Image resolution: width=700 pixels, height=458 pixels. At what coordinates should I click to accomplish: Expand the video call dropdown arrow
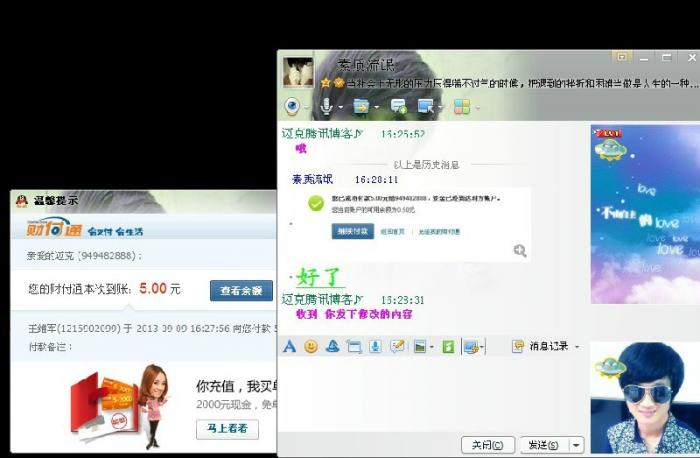[x=307, y=107]
